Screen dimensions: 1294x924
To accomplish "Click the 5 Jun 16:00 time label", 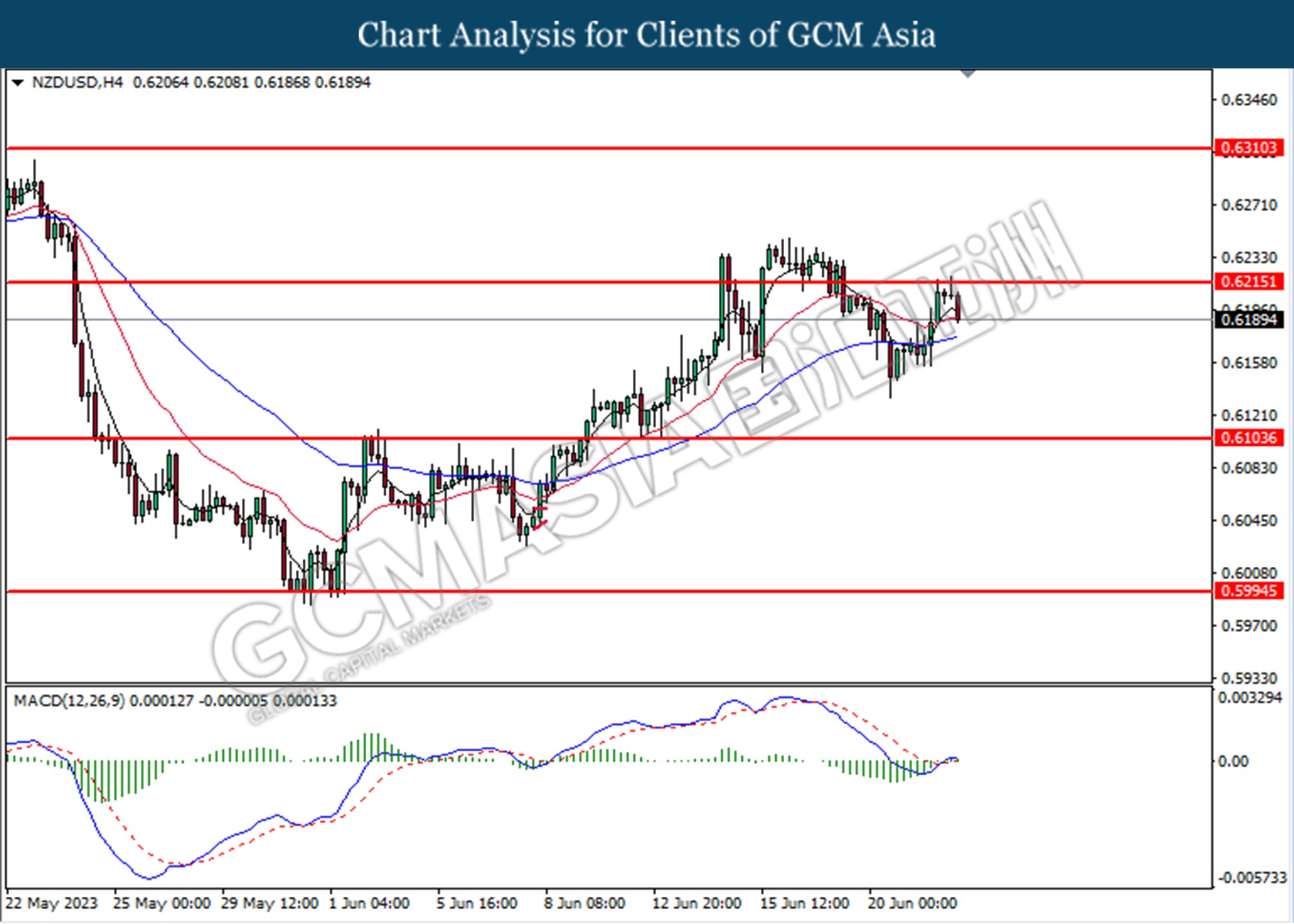I will pos(477,903).
